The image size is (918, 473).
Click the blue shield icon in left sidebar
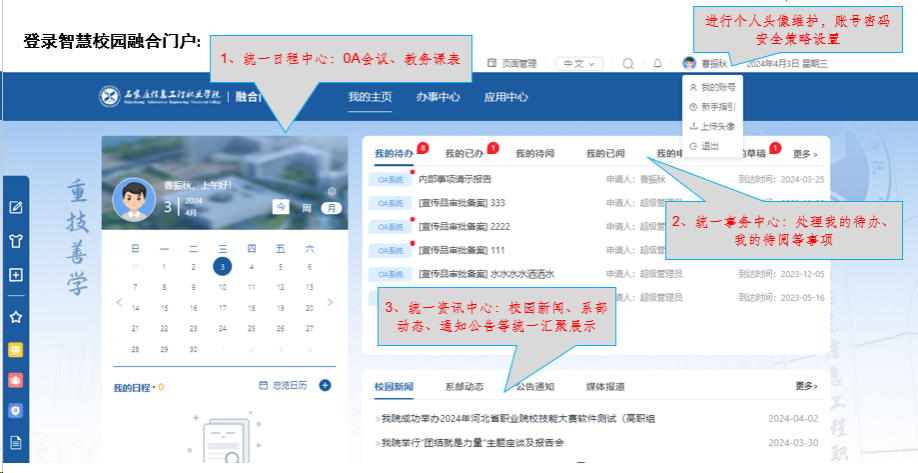pos(15,410)
